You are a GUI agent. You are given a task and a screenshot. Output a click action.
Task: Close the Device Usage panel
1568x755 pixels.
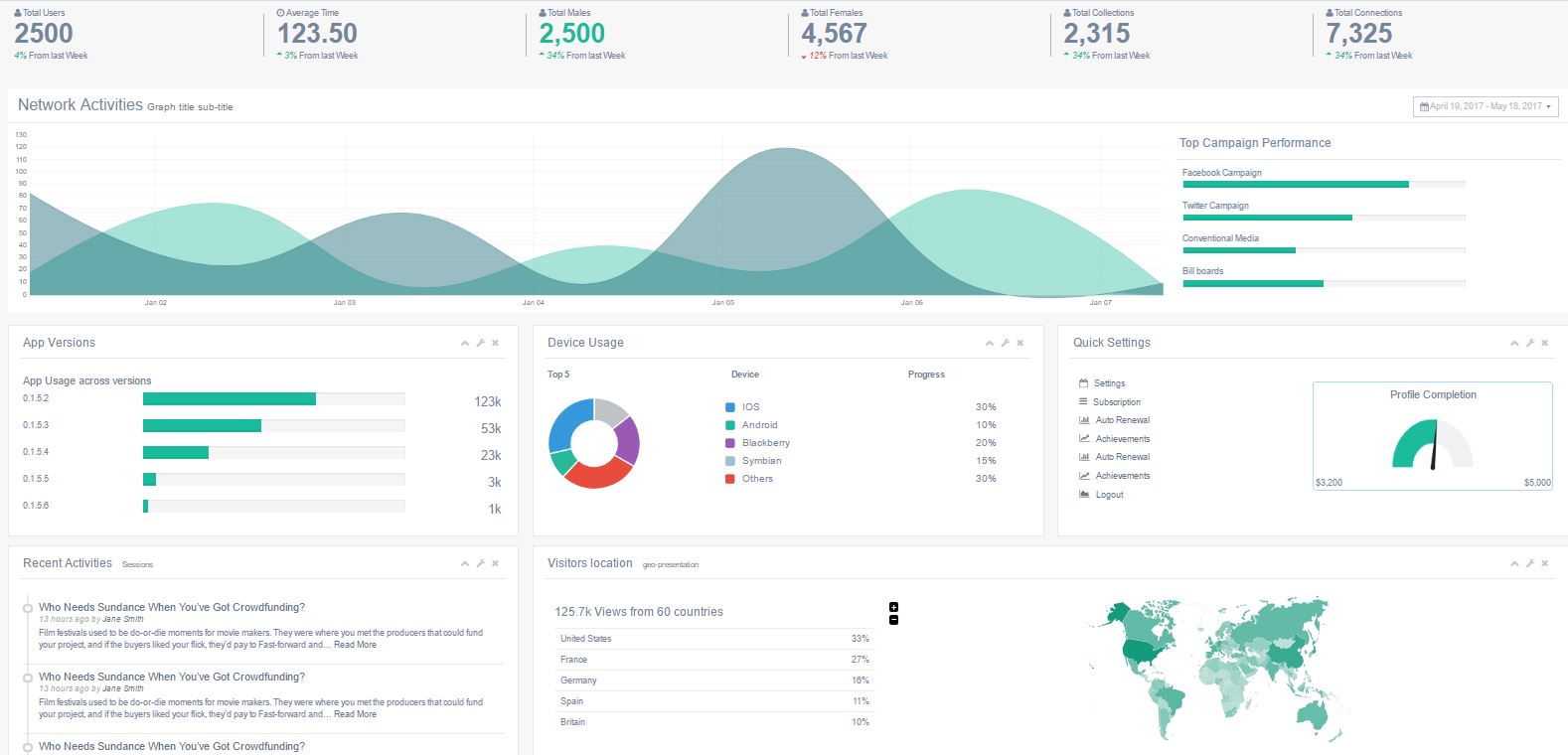1019,343
